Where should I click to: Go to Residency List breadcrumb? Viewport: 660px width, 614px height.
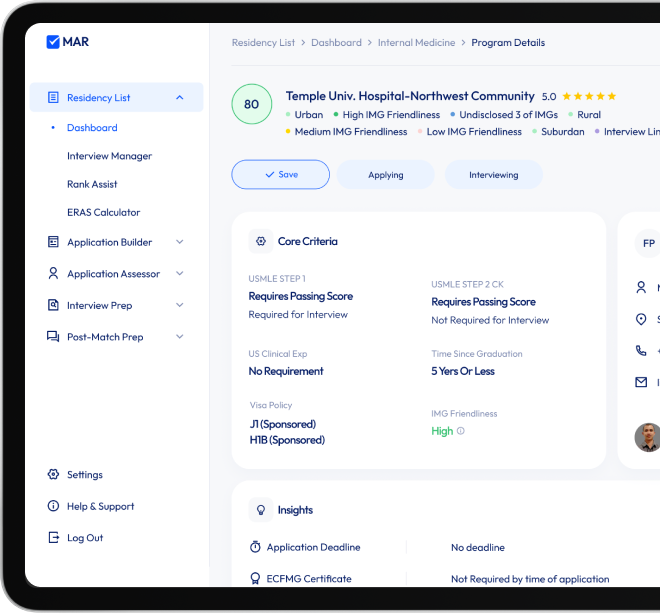[263, 43]
